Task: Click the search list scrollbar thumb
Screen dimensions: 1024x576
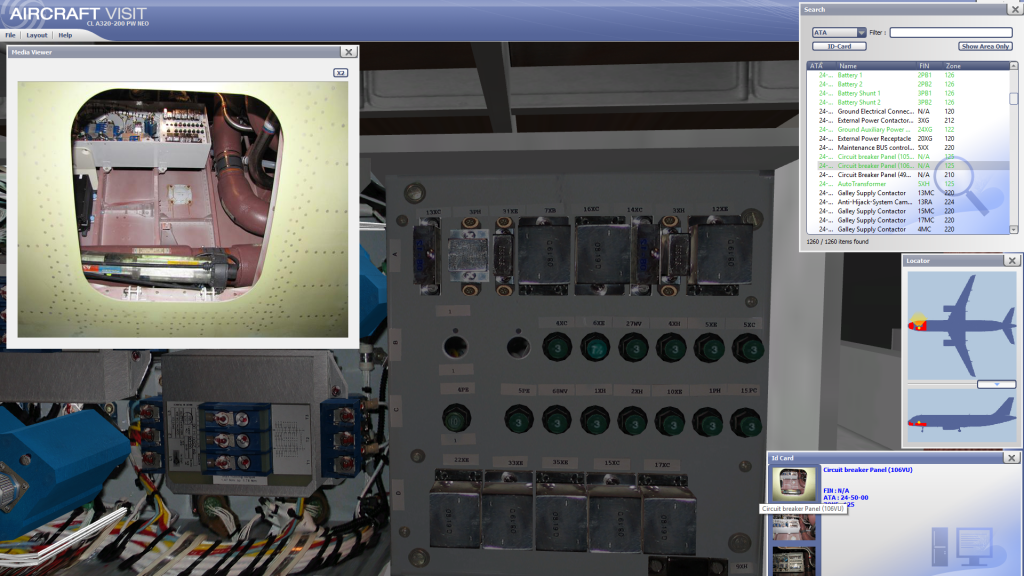Action: tap(1014, 99)
